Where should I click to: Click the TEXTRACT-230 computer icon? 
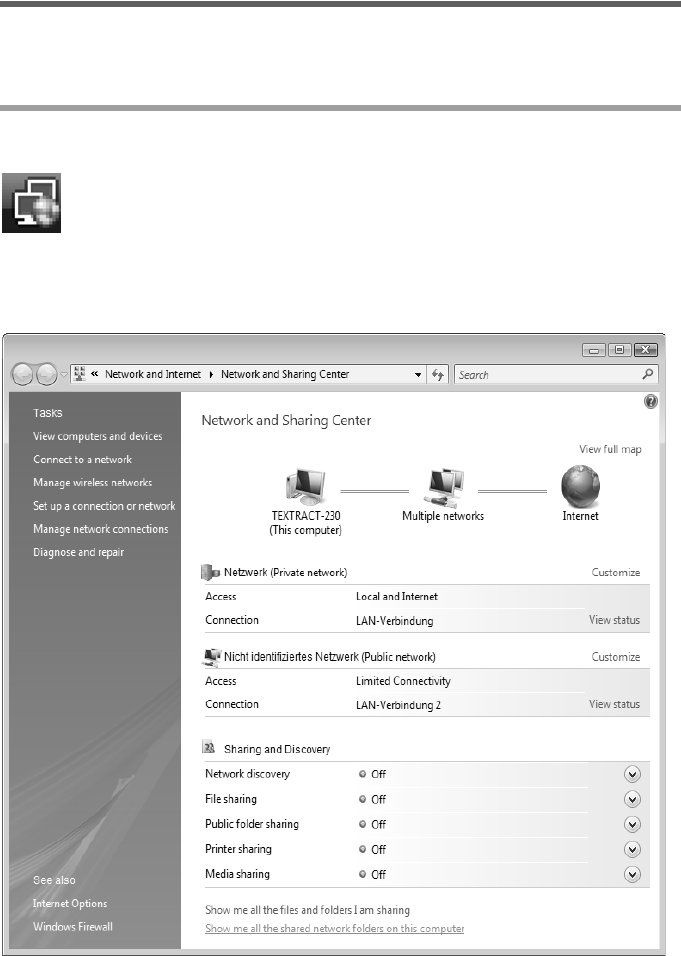coord(305,487)
